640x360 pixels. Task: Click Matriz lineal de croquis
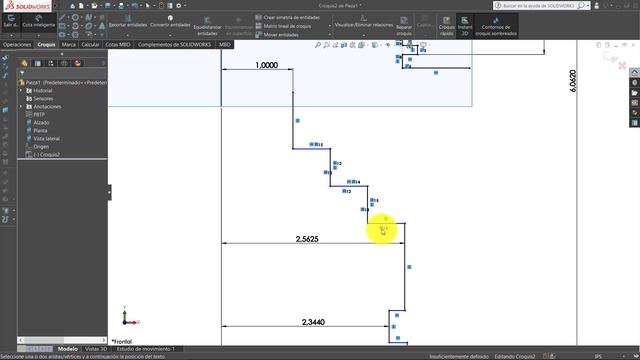click(x=283, y=26)
